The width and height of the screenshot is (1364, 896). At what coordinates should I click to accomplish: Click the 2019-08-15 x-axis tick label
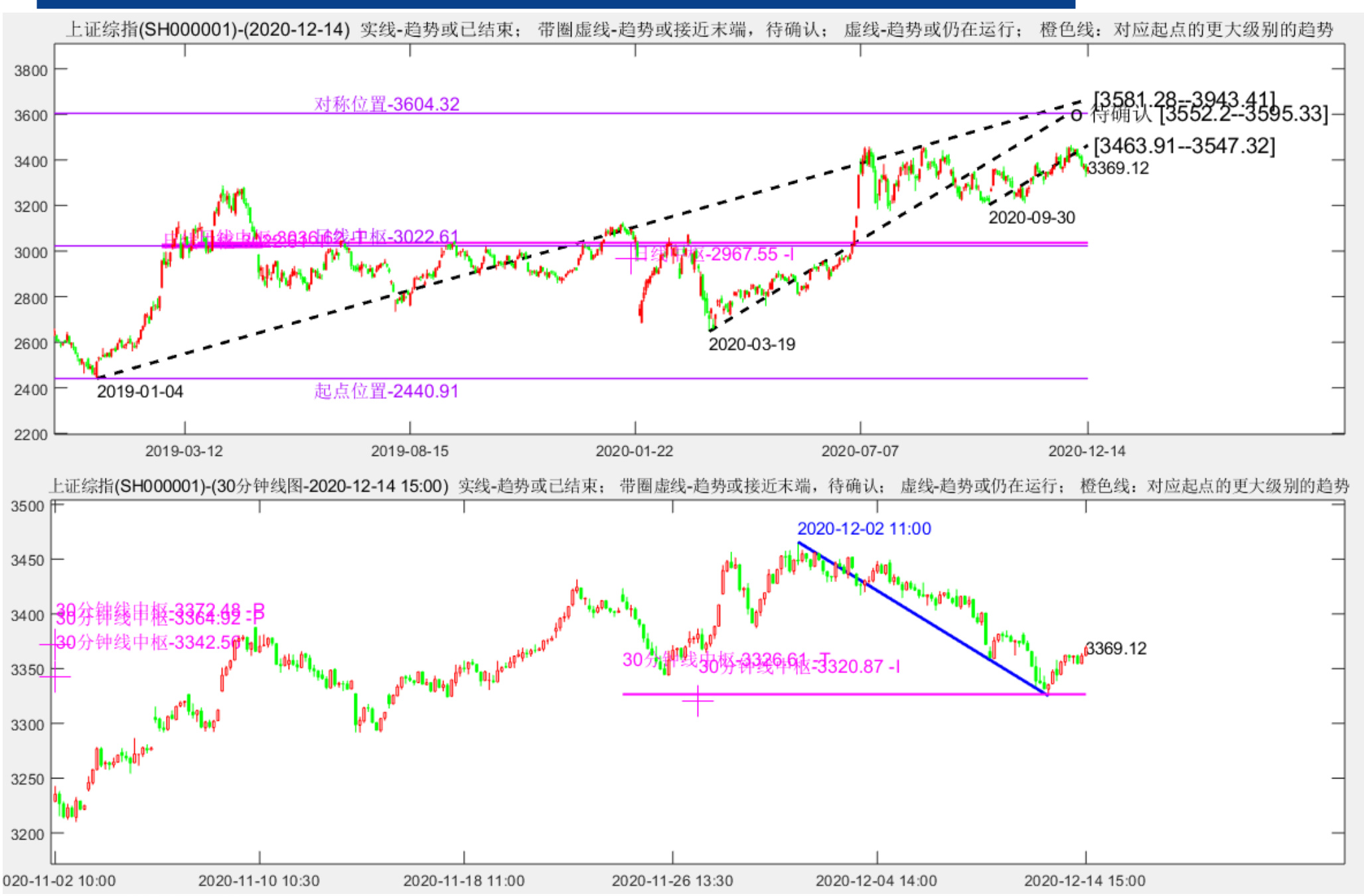point(410,451)
